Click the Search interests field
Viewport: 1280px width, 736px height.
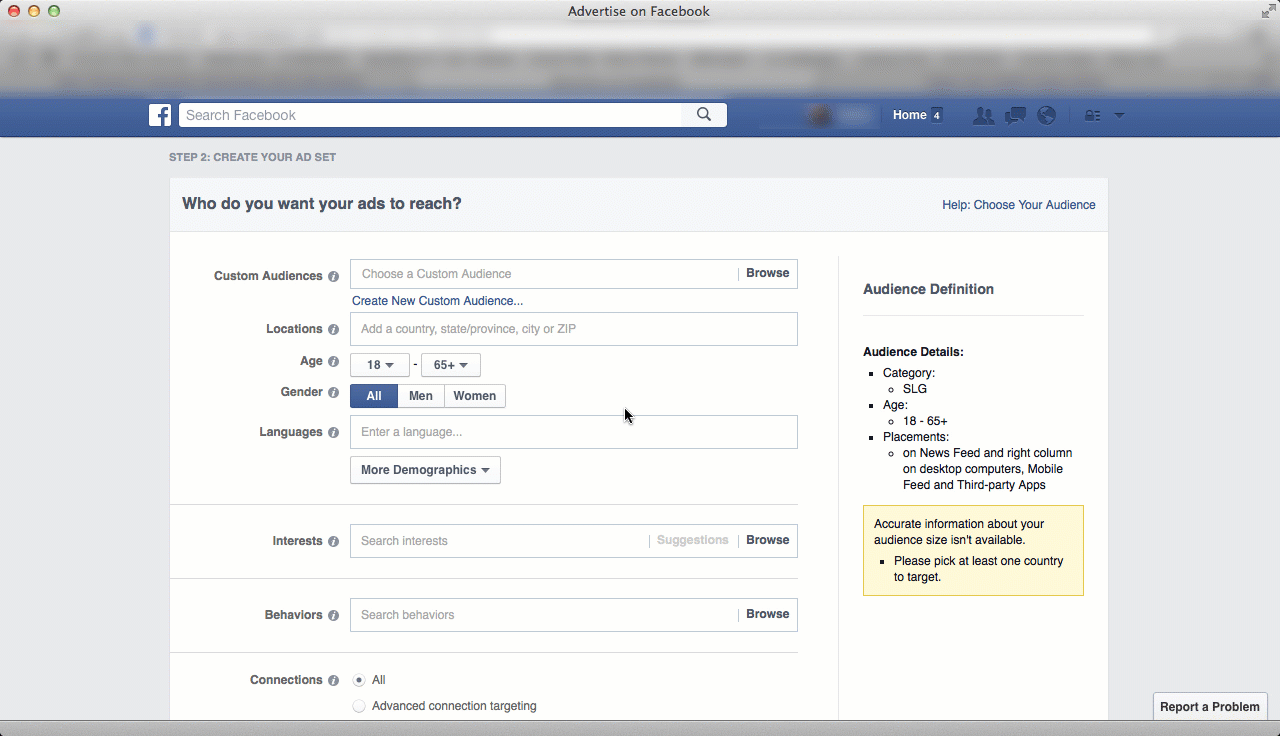click(x=499, y=541)
